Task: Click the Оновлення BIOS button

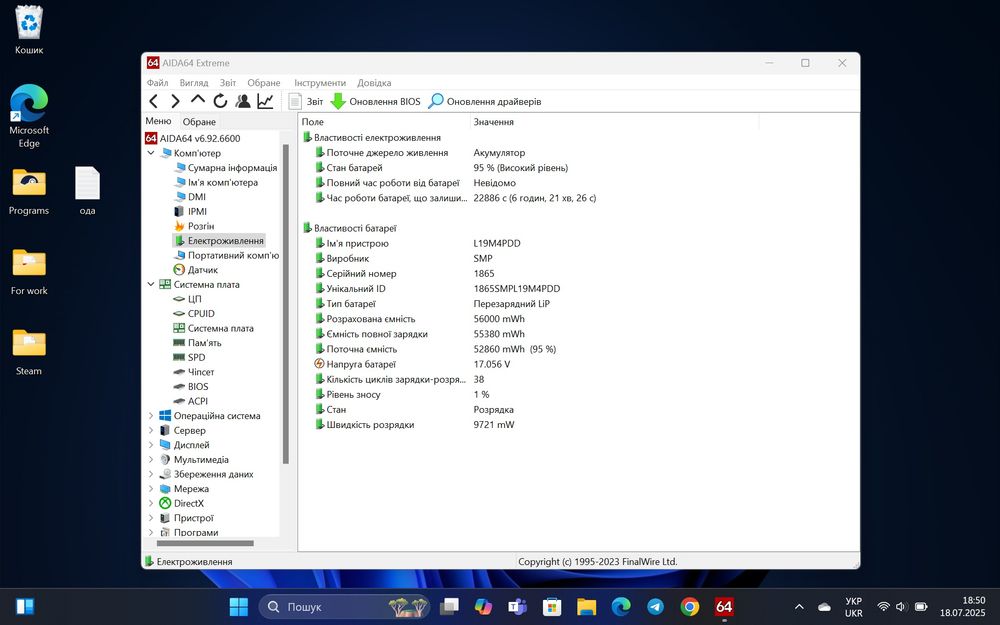Action: coord(376,101)
